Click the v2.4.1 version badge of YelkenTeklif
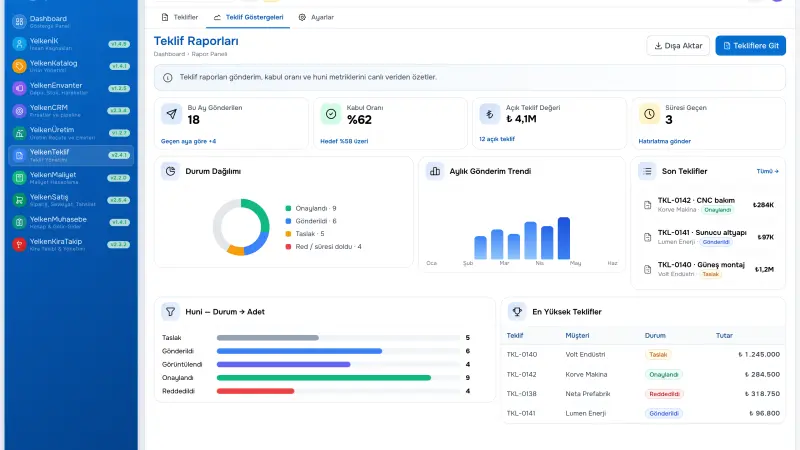The width and height of the screenshot is (800, 450). pyautogui.click(x=118, y=155)
